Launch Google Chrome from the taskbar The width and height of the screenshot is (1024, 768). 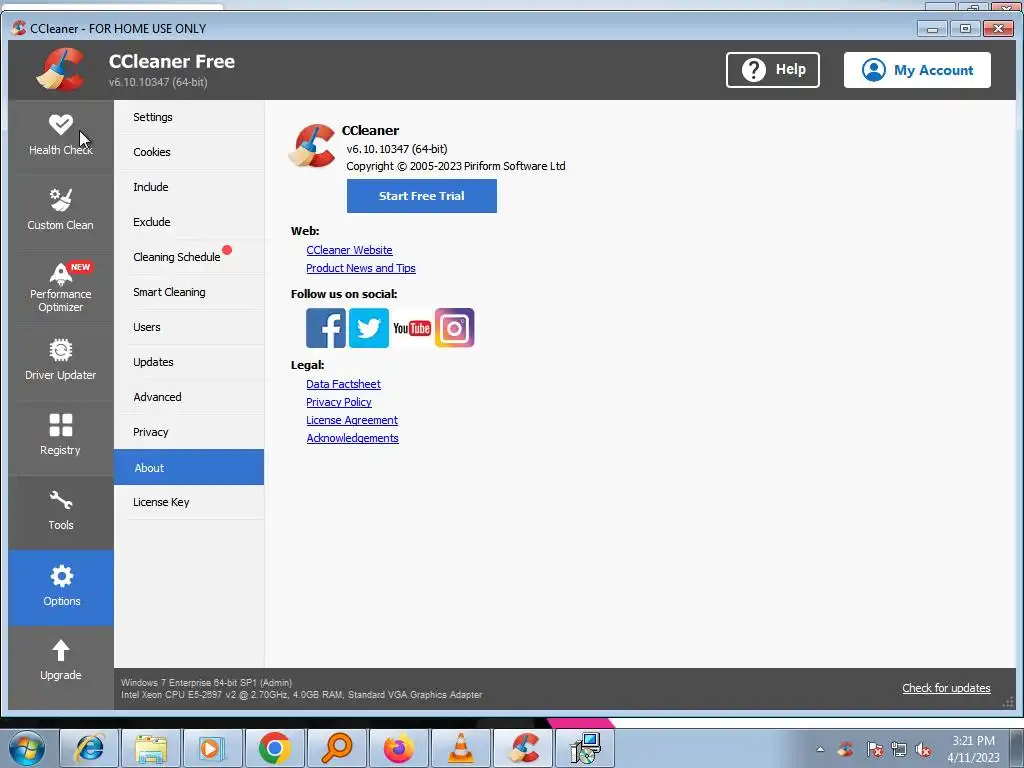point(274,748)
